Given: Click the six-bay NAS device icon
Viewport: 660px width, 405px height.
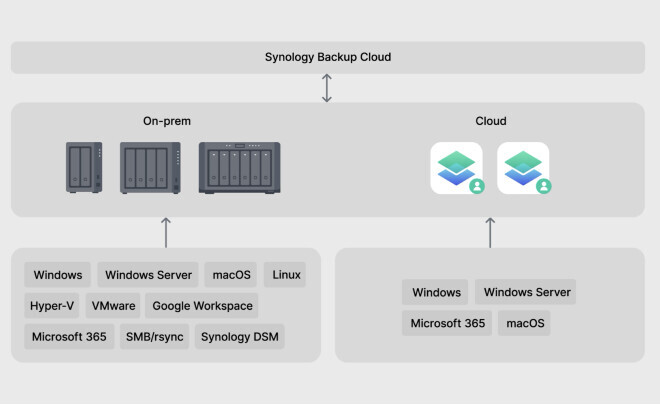Looking at the screenshot, I should coord(240,168).
